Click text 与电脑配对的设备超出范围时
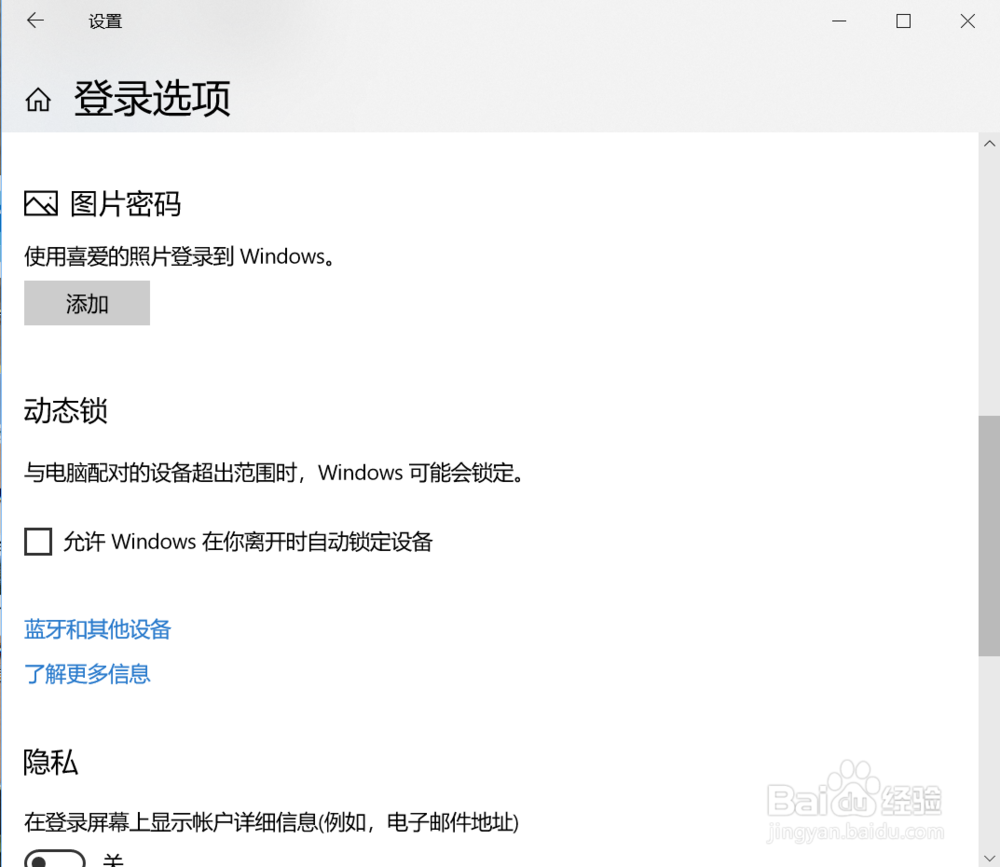Image resolution: width=1000 pixels, height=867 pixels. click(x=161, y=473)
